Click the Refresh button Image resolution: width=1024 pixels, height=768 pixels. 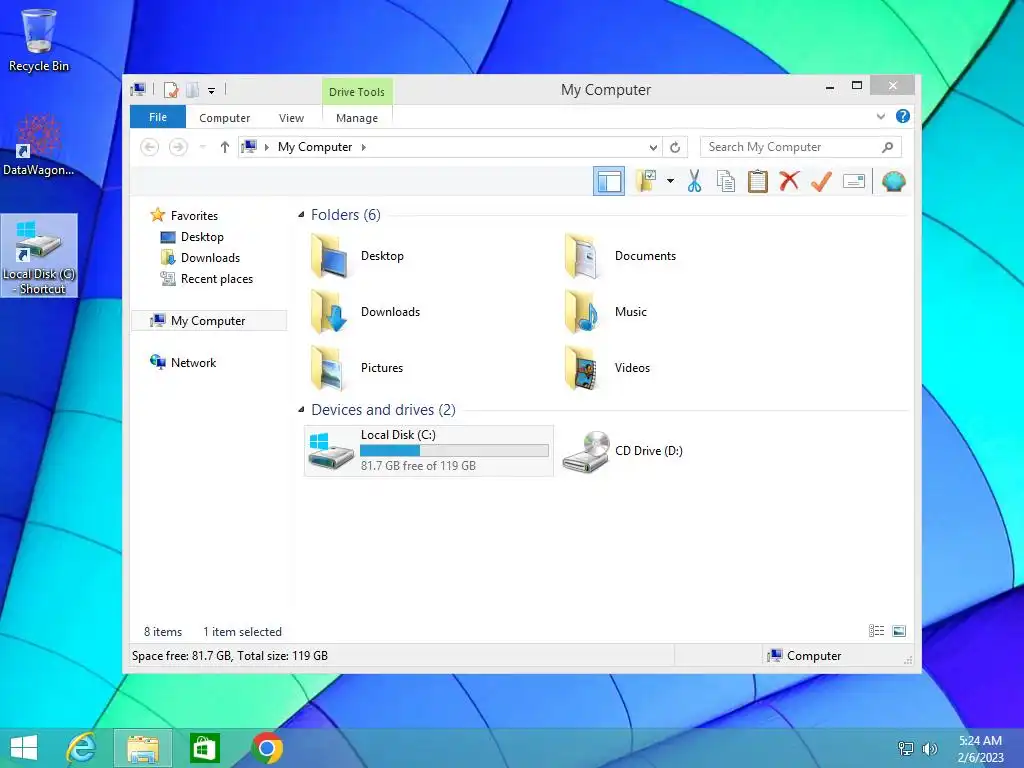[x=675, y=147]
